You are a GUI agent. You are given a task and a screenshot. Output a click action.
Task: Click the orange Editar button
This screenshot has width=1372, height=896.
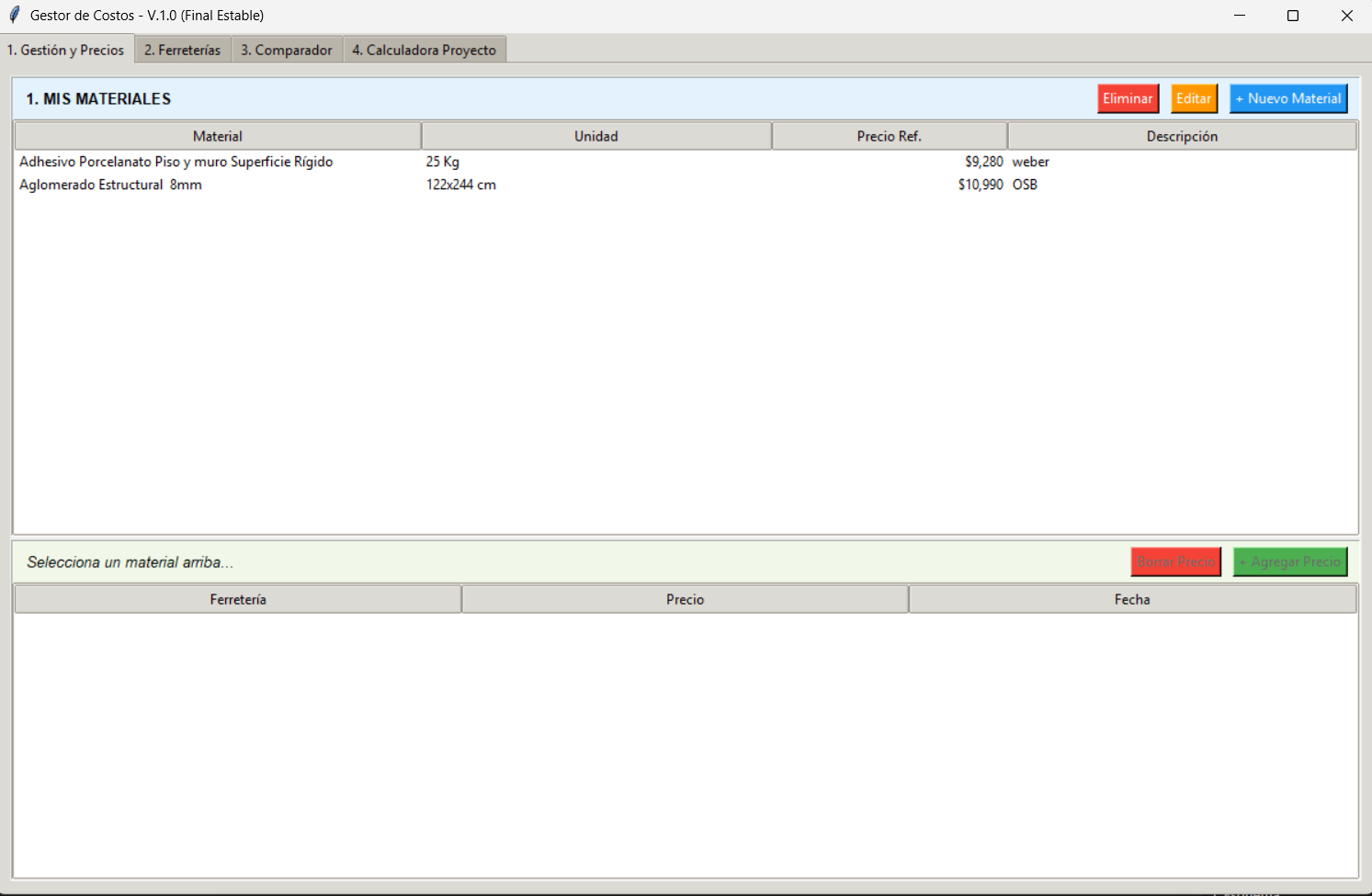click(1193, 98)
